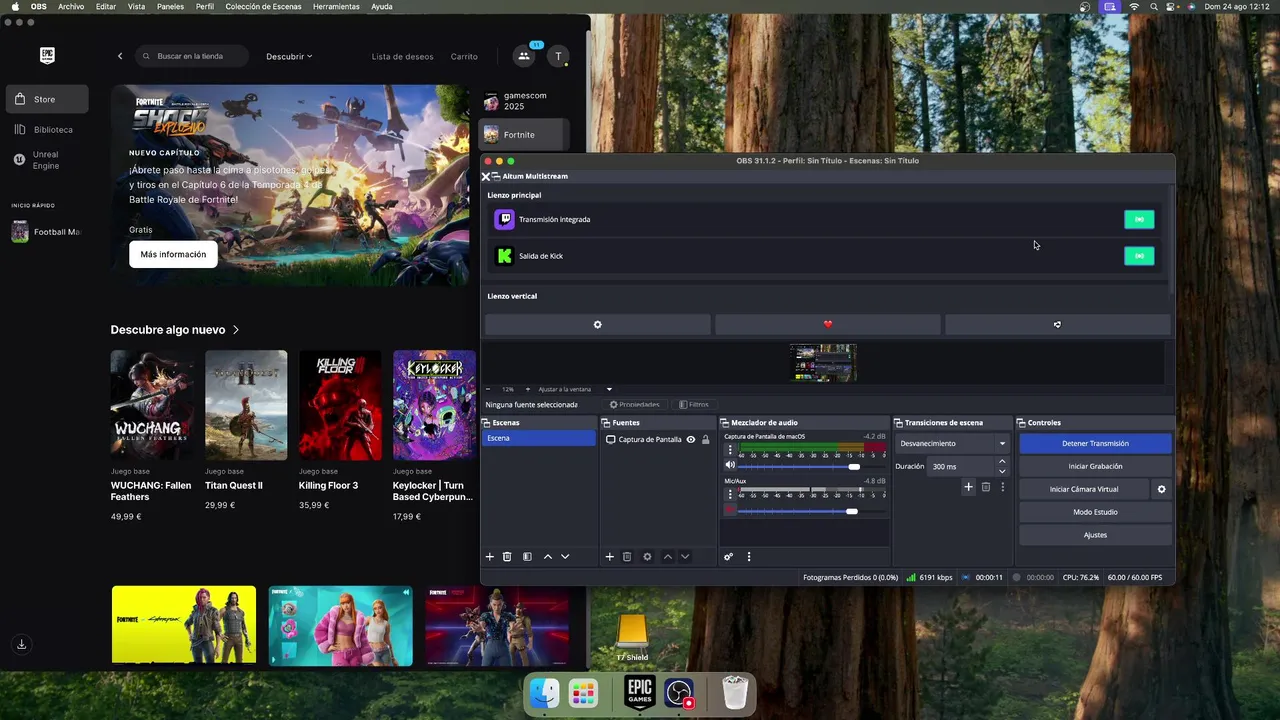Toggle Salida de Kick stream button
1280x720 pixels.
tap(1139, 256)
